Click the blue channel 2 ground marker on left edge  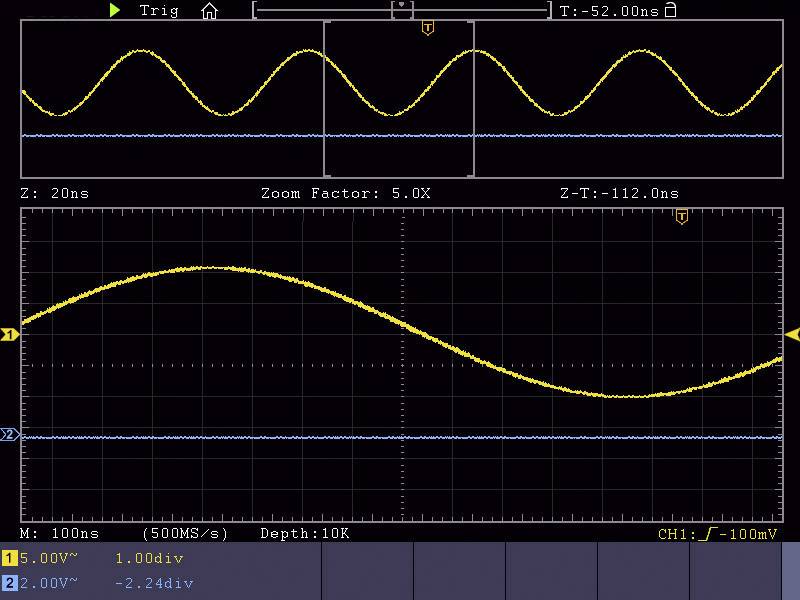tap(8, 434)
